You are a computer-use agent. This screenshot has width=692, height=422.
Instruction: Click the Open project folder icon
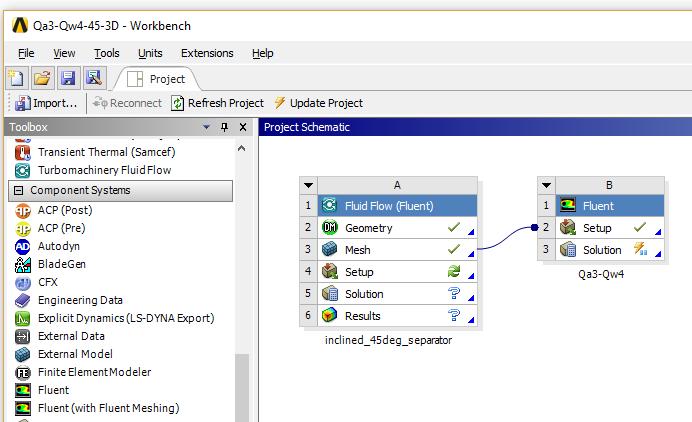[x=43, y=79]
